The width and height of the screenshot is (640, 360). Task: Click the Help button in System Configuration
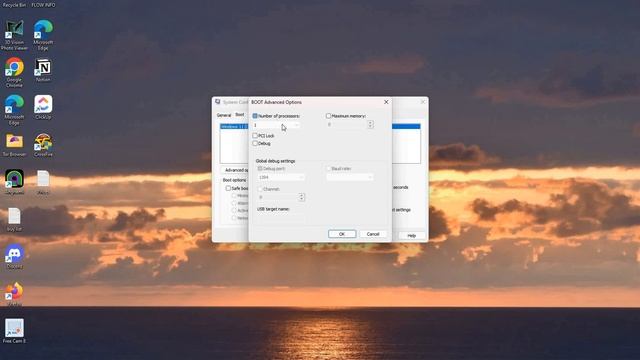tap(411, 236)
